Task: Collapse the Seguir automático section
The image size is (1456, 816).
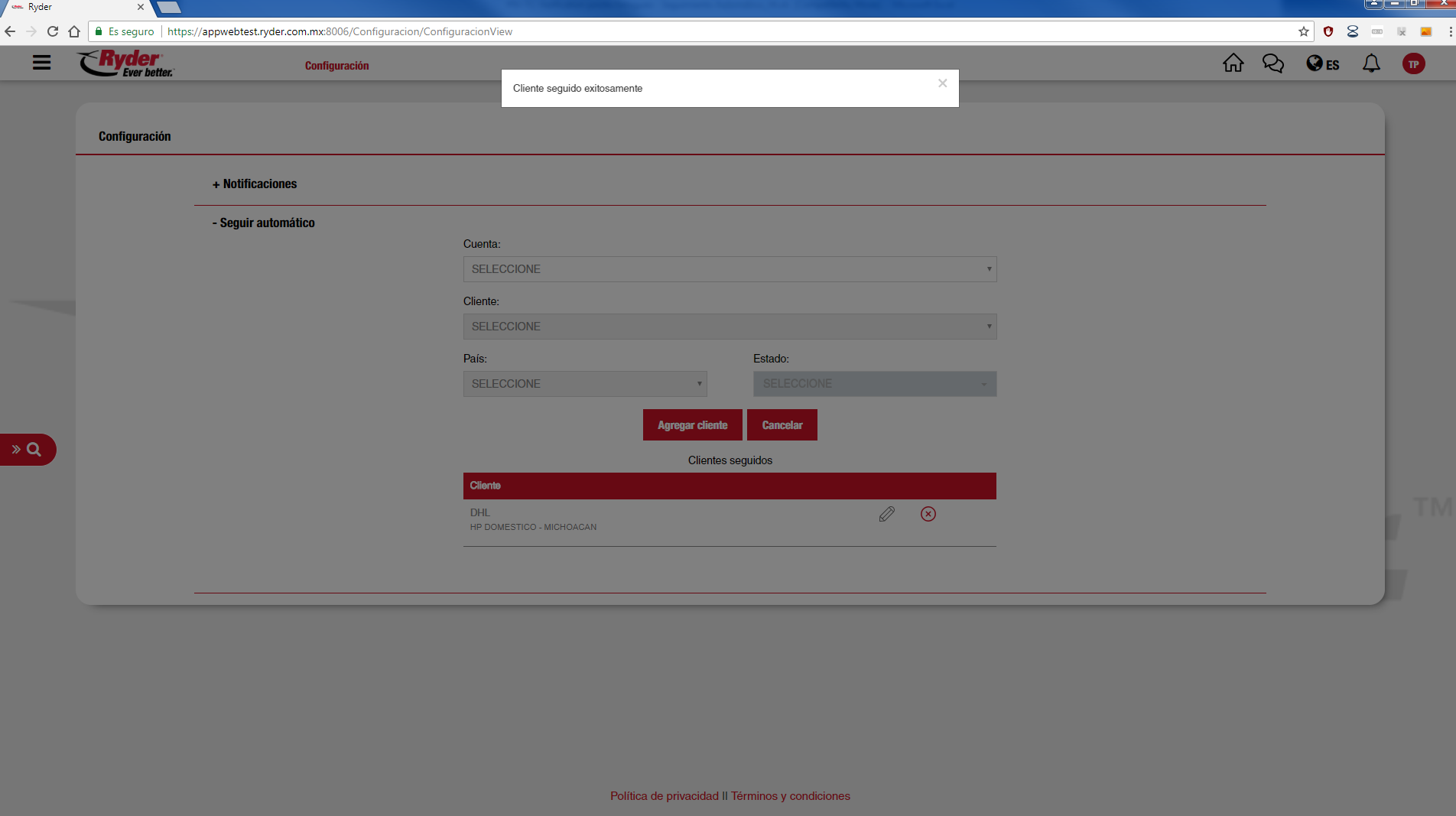Action: point(263,223)
